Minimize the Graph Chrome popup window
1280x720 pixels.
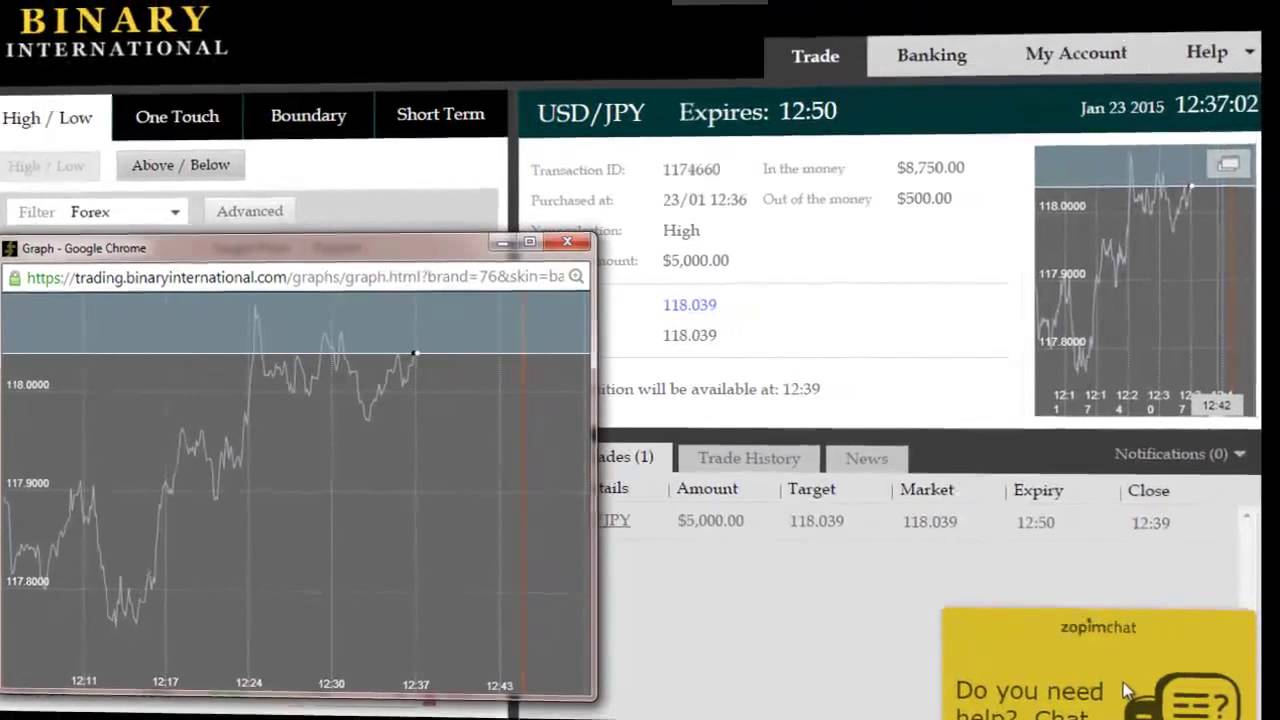[502, 243]
